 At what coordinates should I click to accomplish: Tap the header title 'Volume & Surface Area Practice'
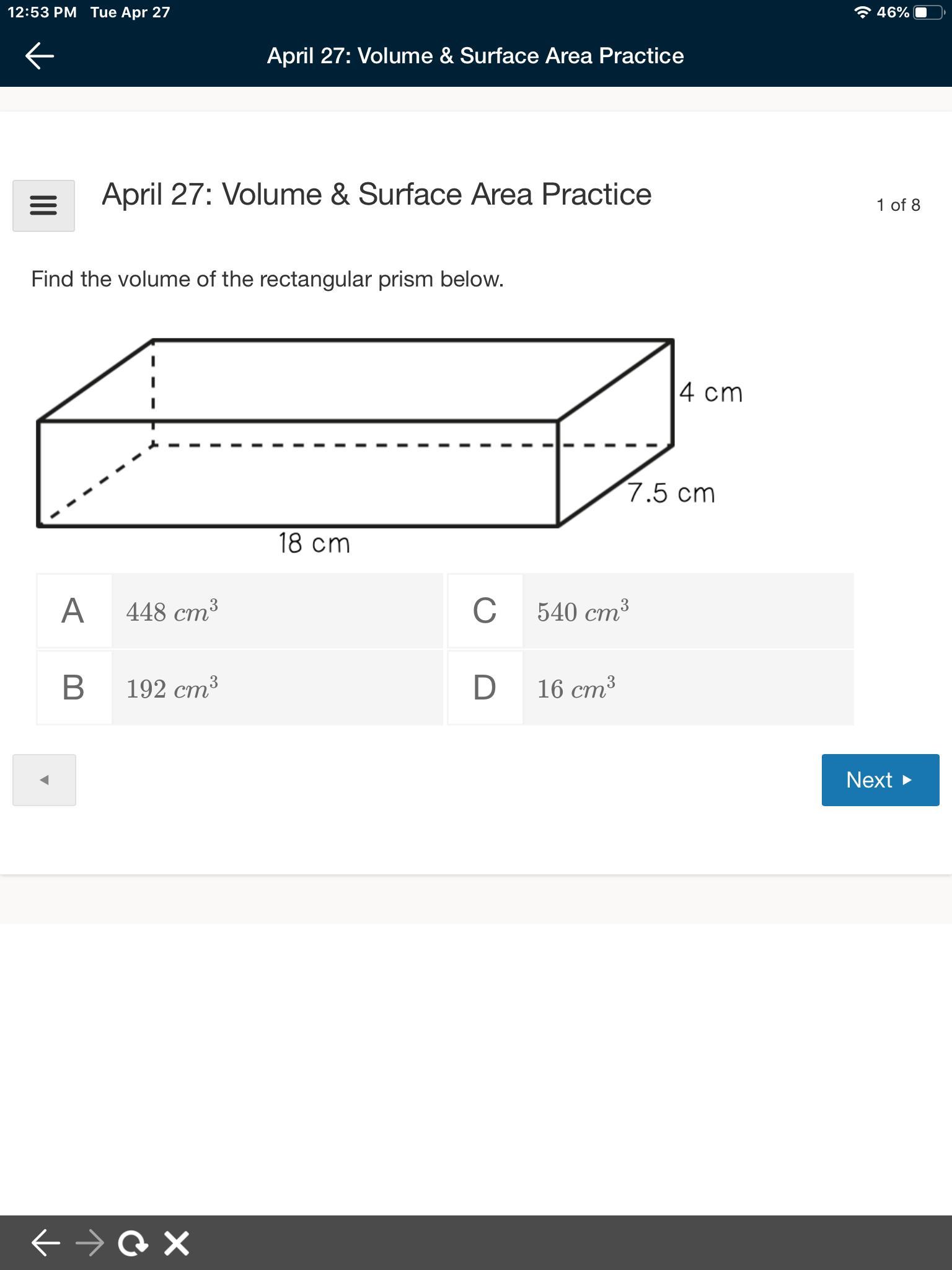pyautogui.click(x=475, y=56)
